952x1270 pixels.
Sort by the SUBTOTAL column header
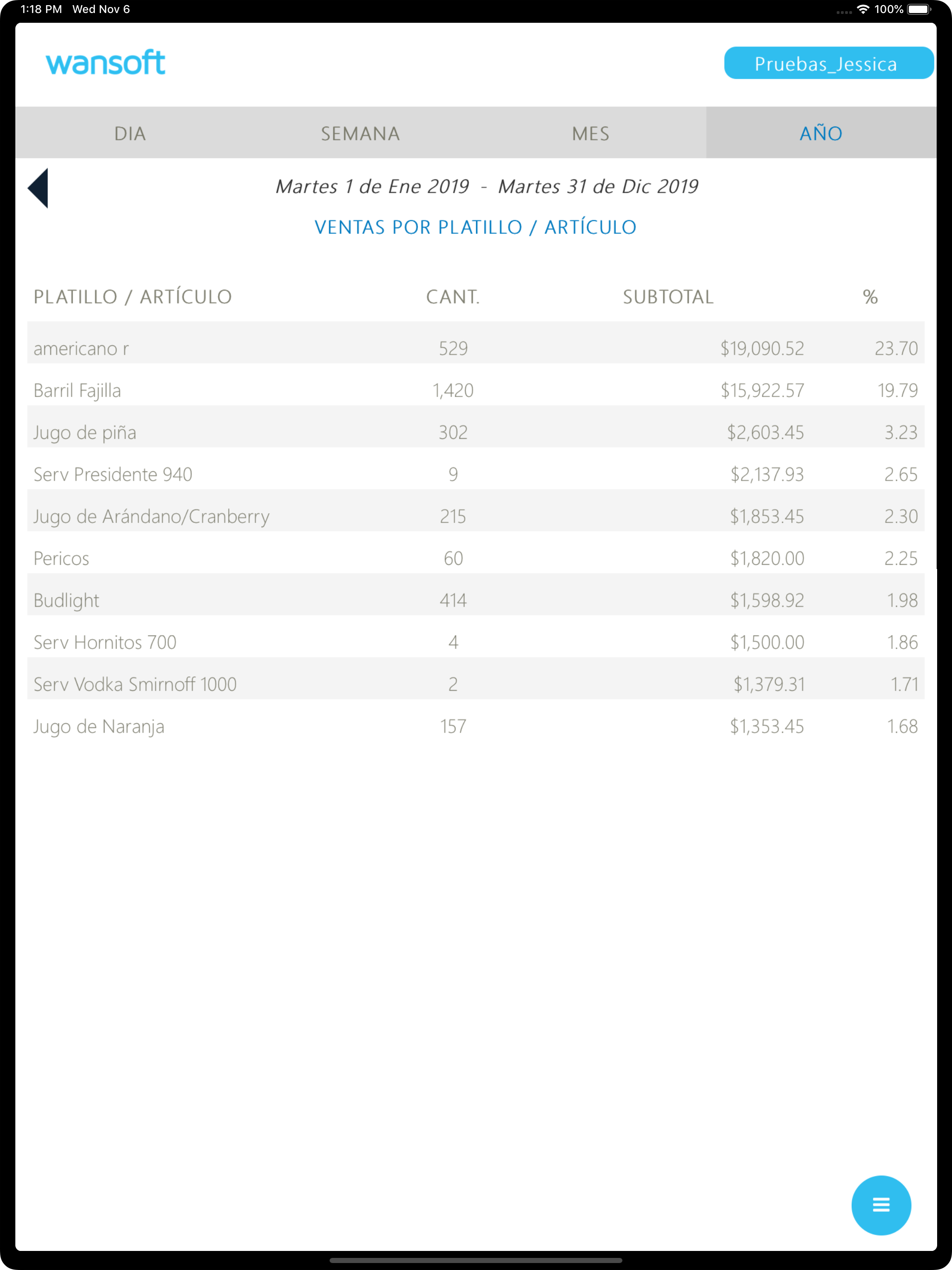pyautogui.click(x=668, y=297)
